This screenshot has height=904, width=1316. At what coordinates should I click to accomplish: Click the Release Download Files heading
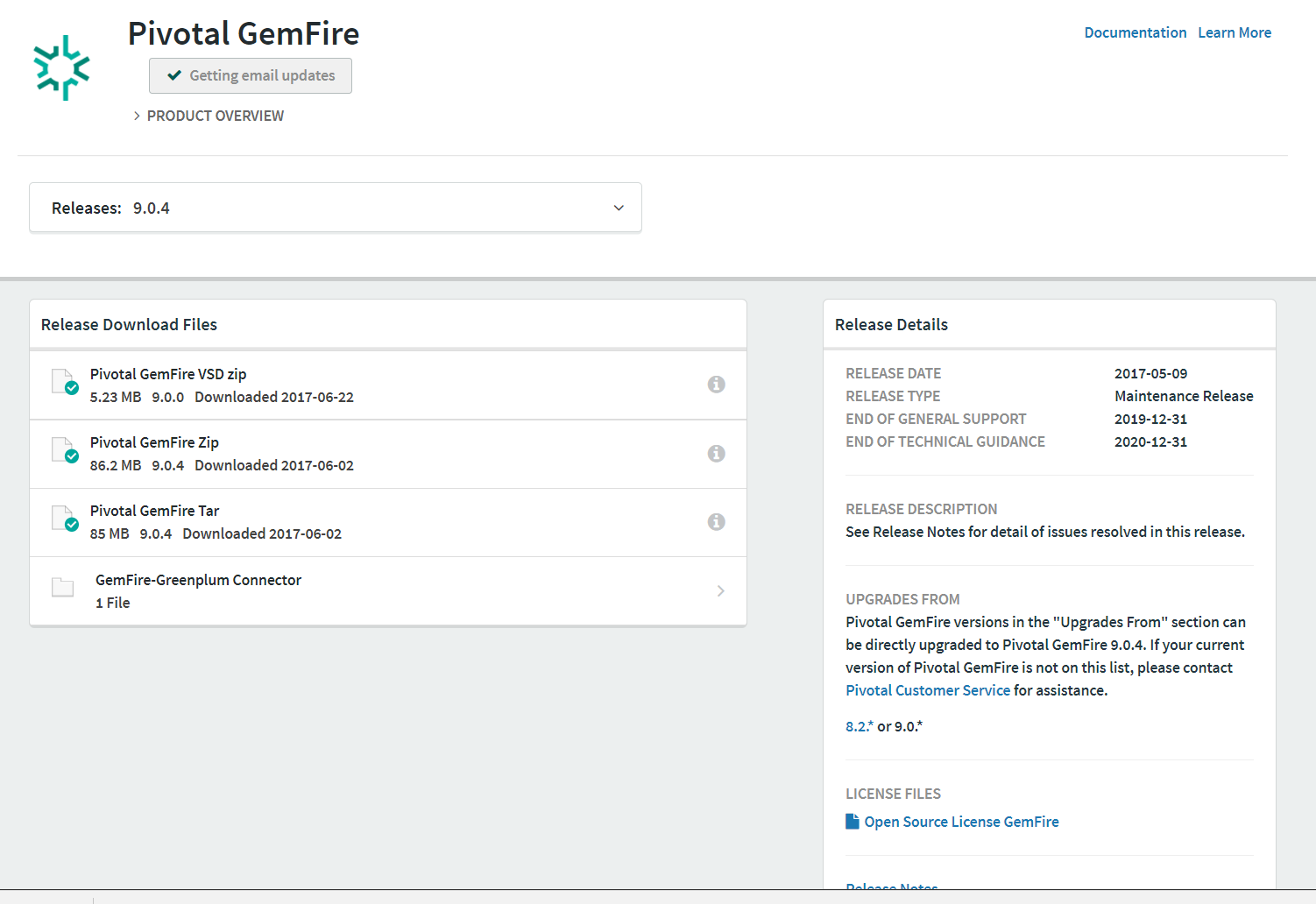[129, 324]
